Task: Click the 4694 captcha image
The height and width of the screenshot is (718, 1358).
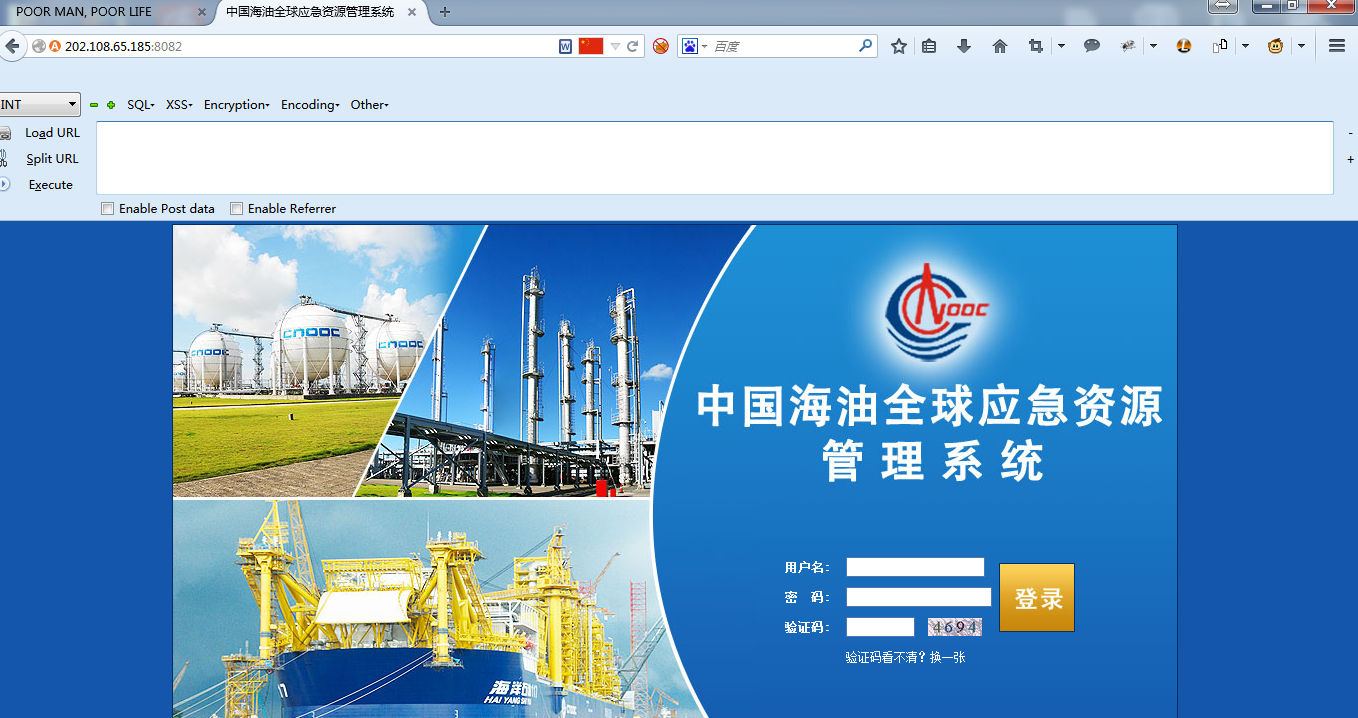Action: 954,627
